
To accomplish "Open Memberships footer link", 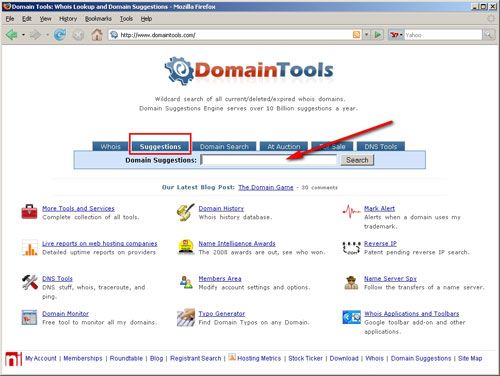I will (x=83, y=358).
